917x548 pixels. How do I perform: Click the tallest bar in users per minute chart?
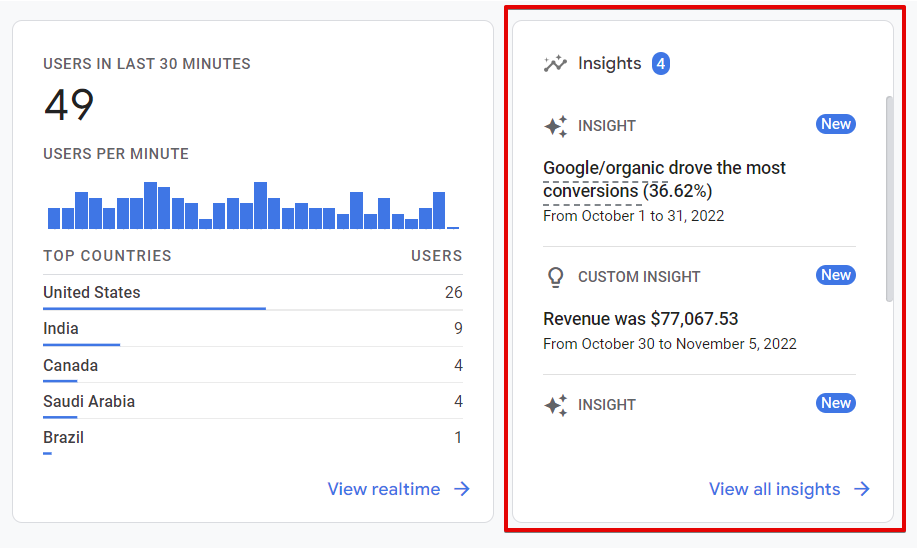(150, 205)
